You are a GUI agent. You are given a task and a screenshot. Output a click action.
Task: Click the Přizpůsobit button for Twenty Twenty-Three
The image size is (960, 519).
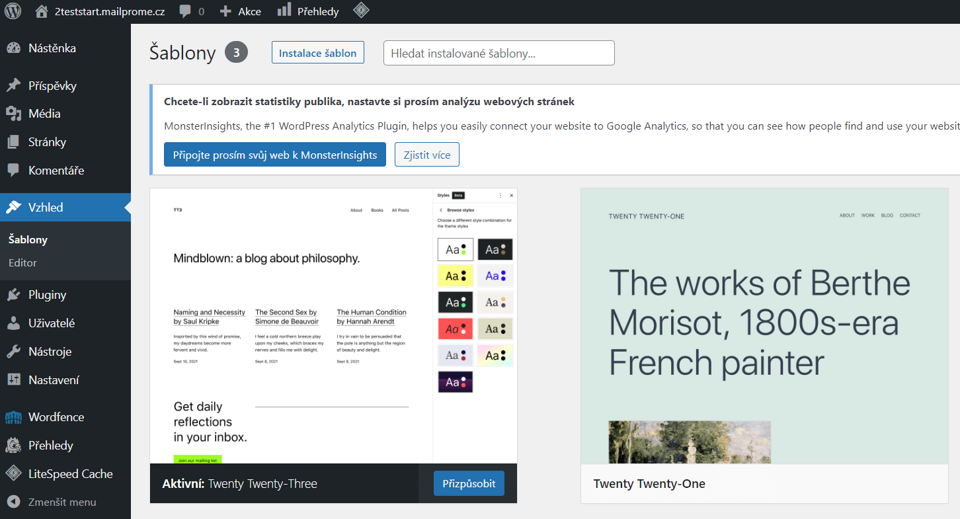(469, 484)
